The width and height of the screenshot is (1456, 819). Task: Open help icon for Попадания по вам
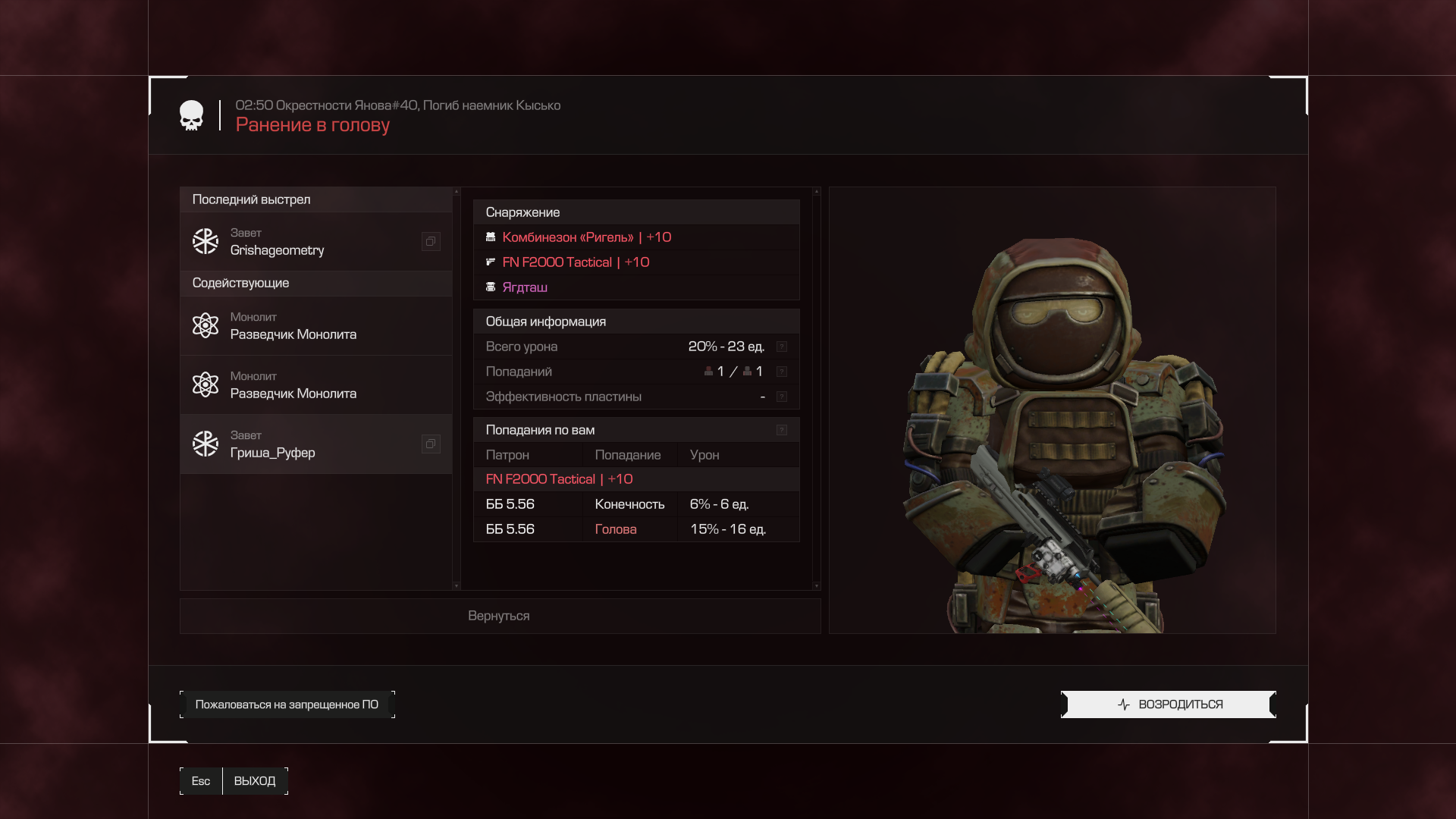tap(782, 430)
